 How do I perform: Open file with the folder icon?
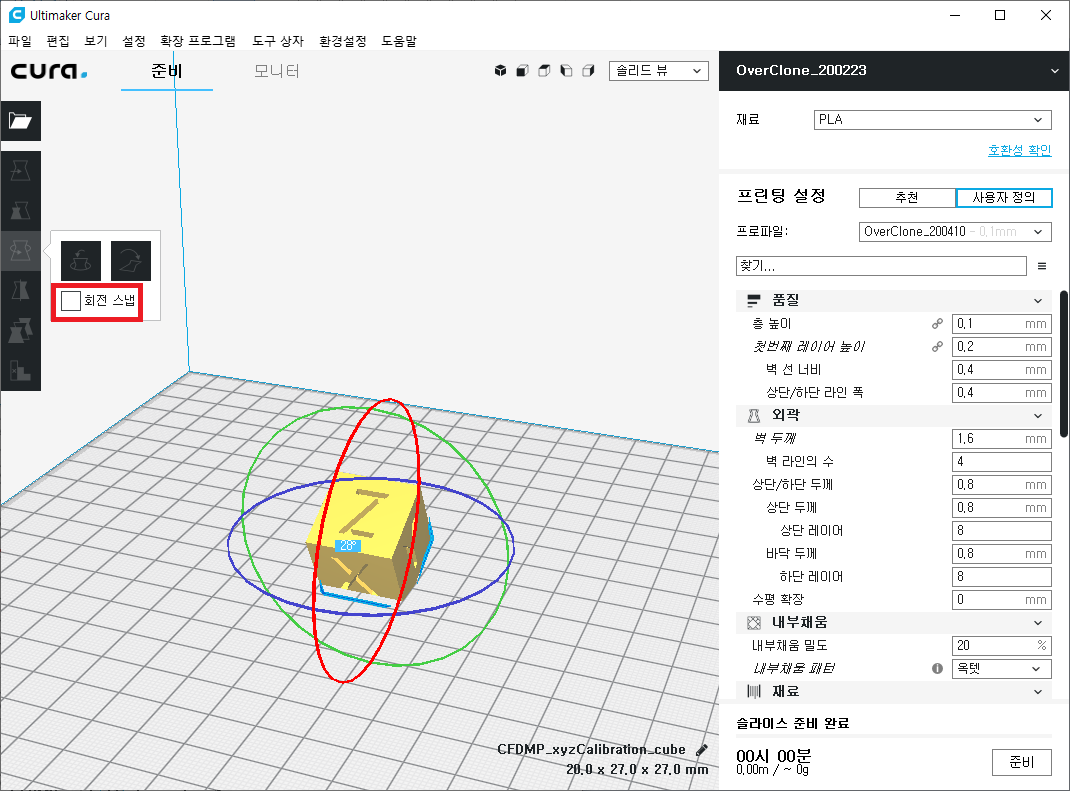tap(20, 121)
